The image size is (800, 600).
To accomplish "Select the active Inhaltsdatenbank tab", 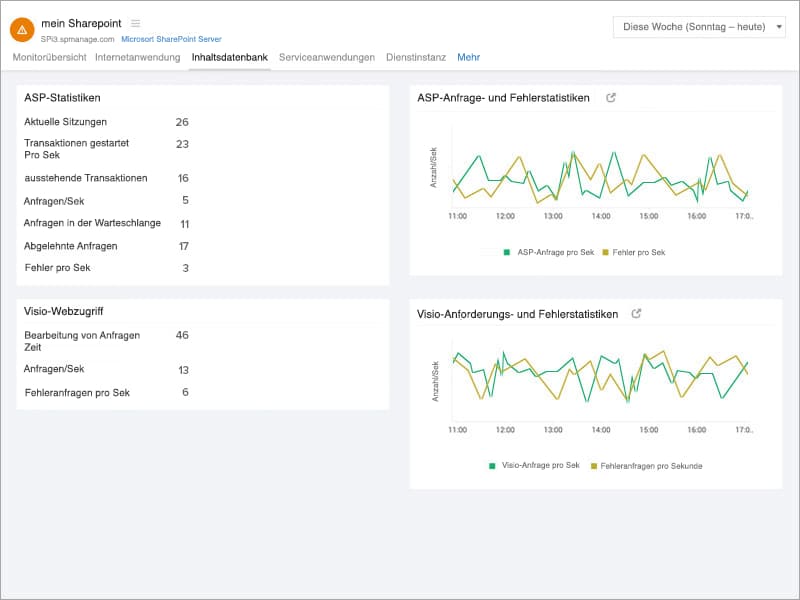I will 231,58.
